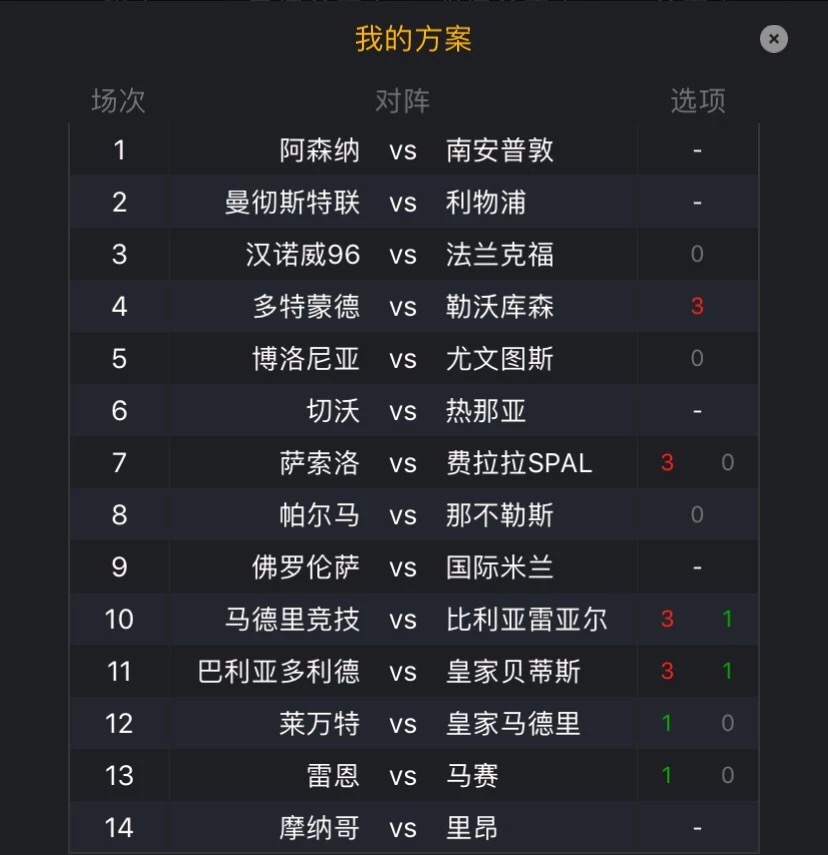Select option 3 for 巴利亚多利德 match
Viewport: 828px width, 855px height.
(667, 671)
